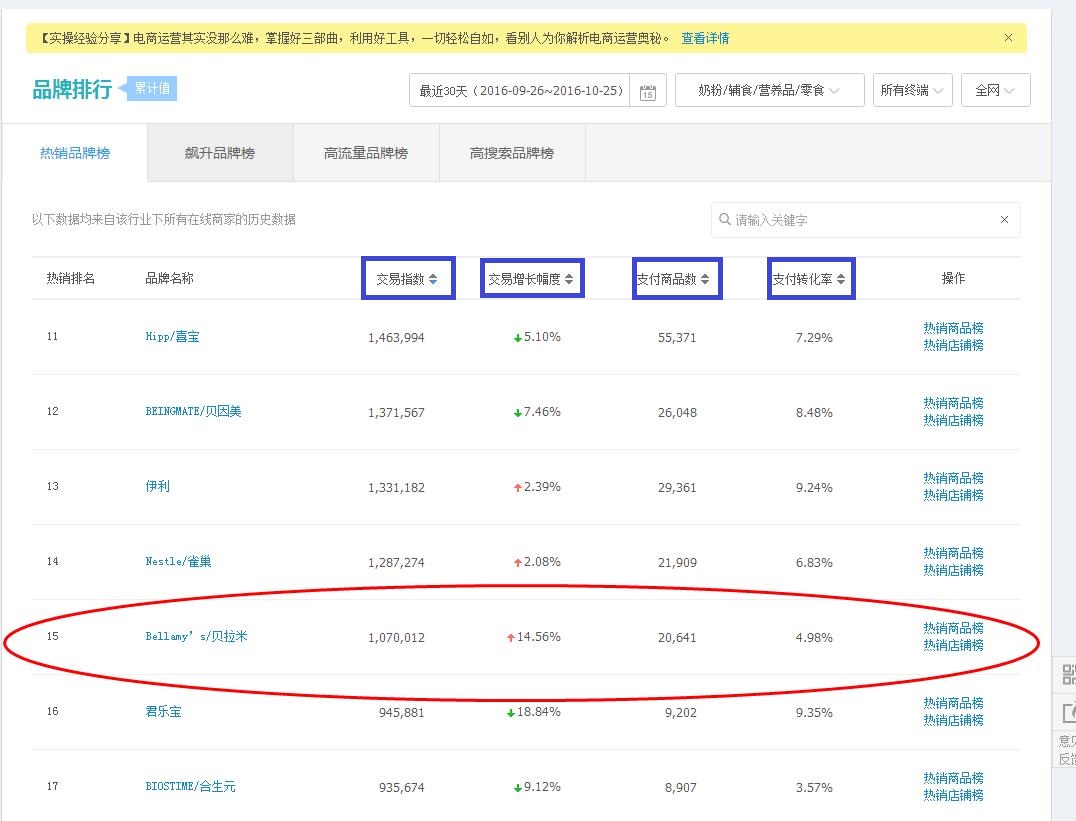Open BEINGMATE/贝因美 brand link
Viewport: 1076px width, 821px height.
point(193,411)
